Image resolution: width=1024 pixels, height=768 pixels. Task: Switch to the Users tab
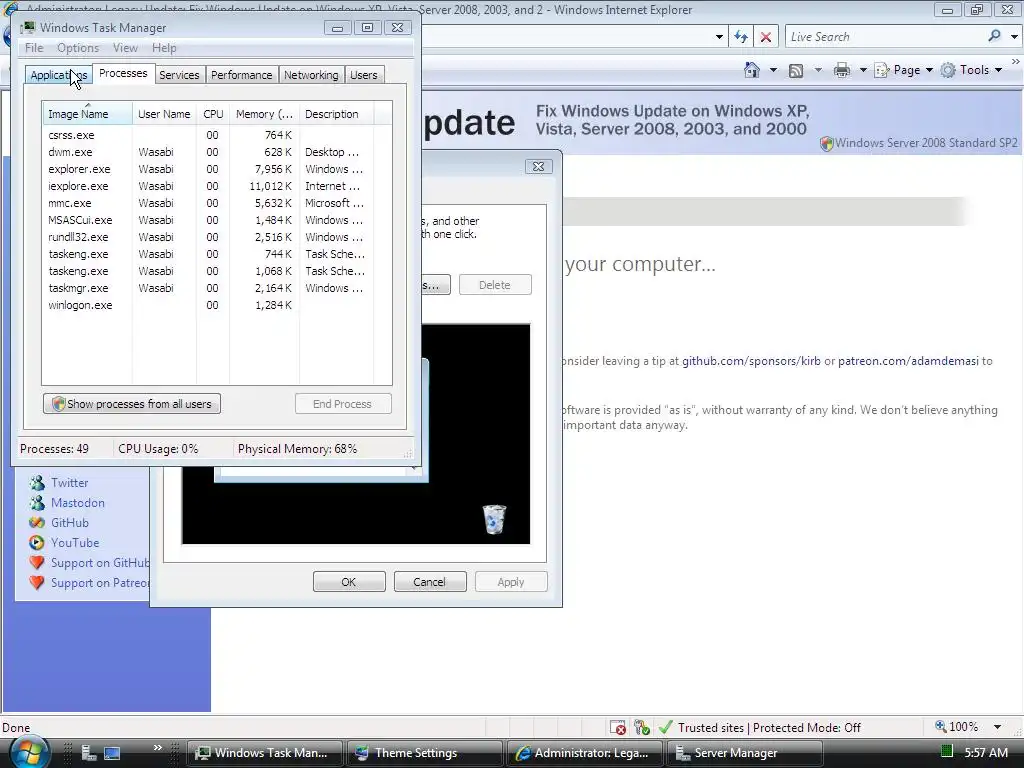pyautogui.click(x=364, y=75)
